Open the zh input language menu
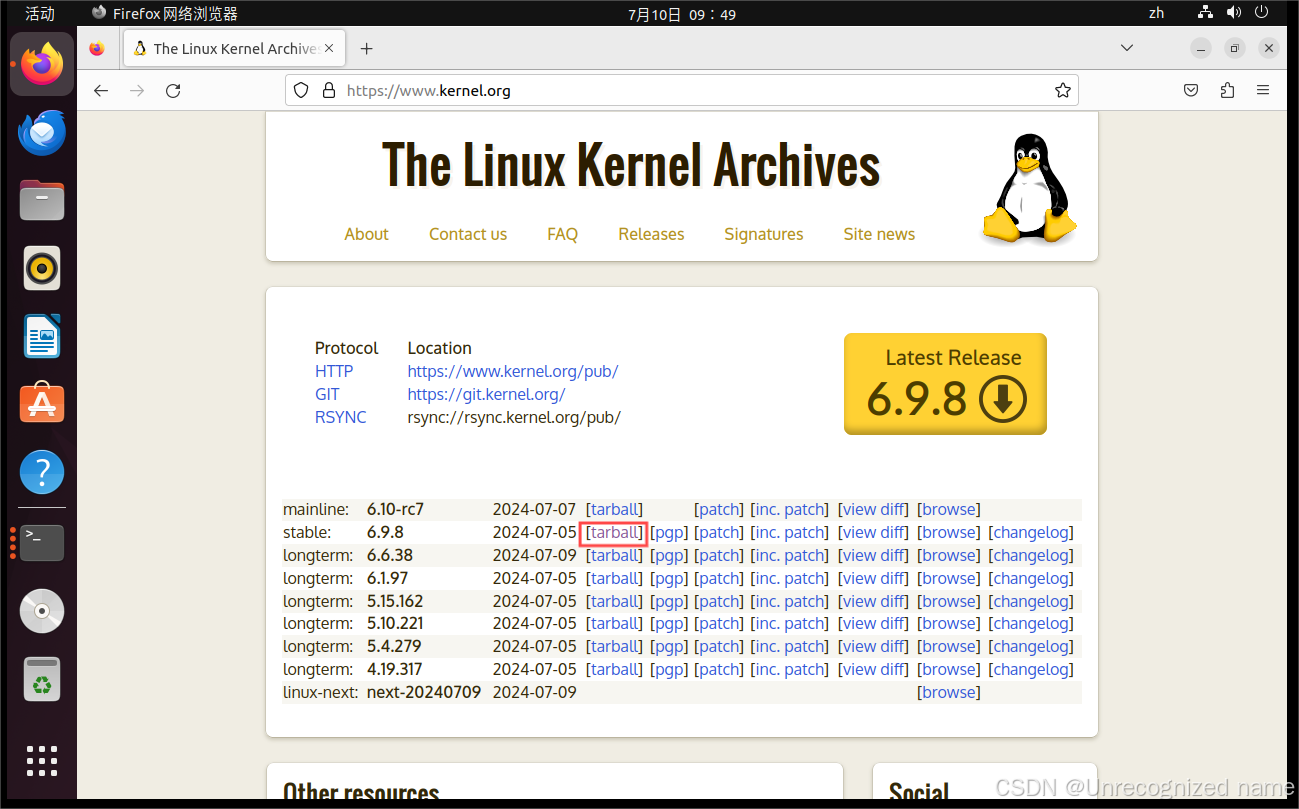 click(1156, 13)
